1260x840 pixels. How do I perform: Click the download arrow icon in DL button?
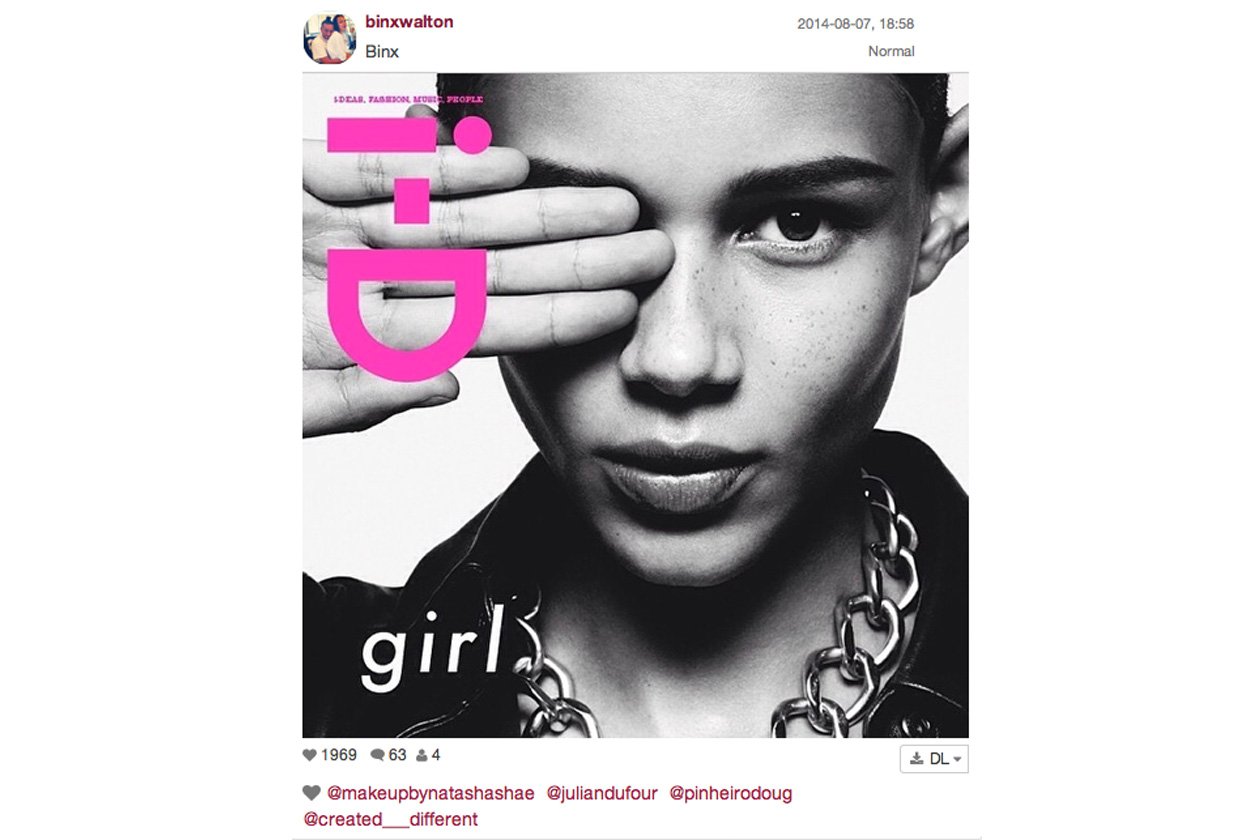tap(916, 759)
